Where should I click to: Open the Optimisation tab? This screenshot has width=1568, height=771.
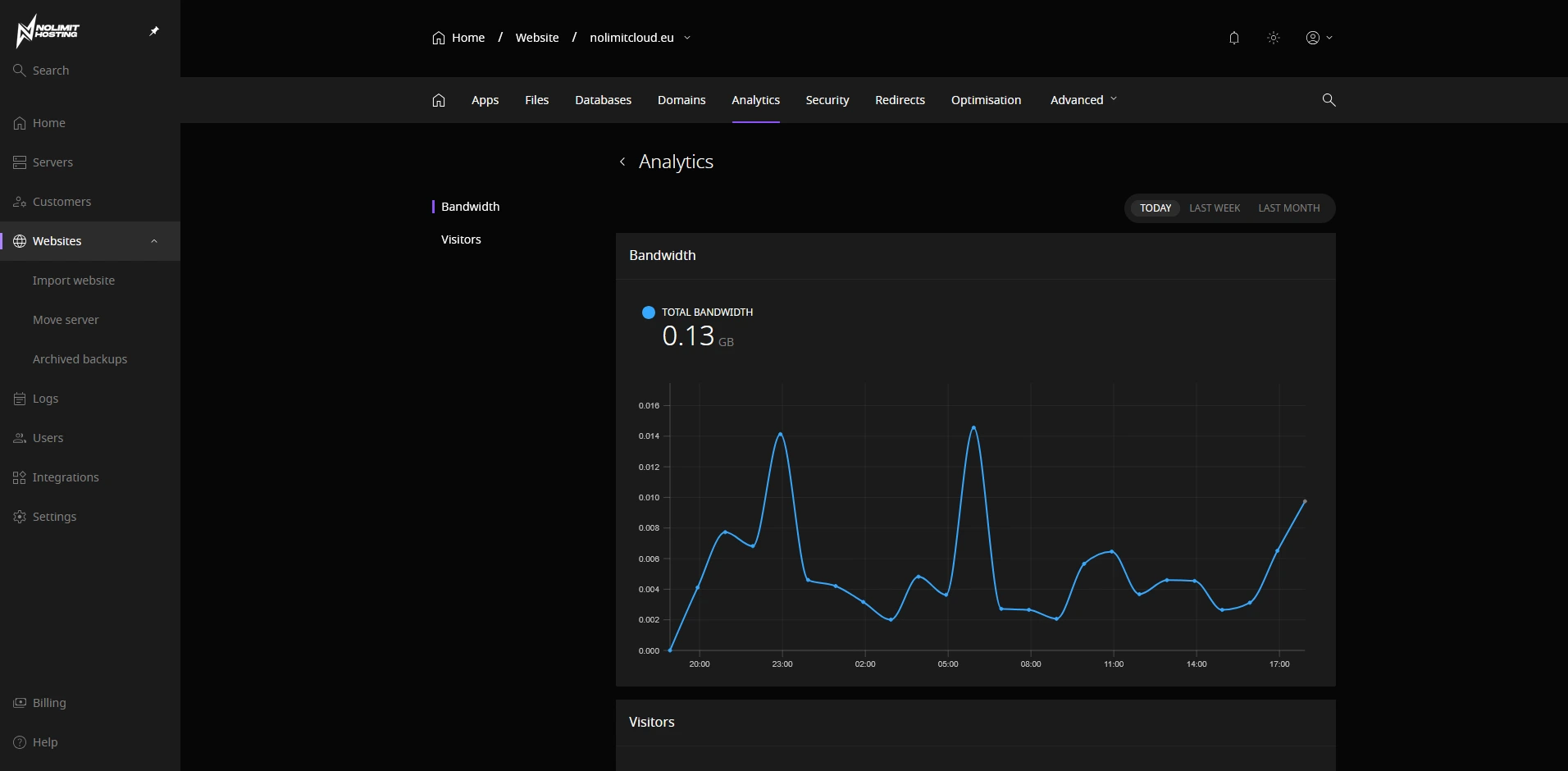tap(987, 100)
